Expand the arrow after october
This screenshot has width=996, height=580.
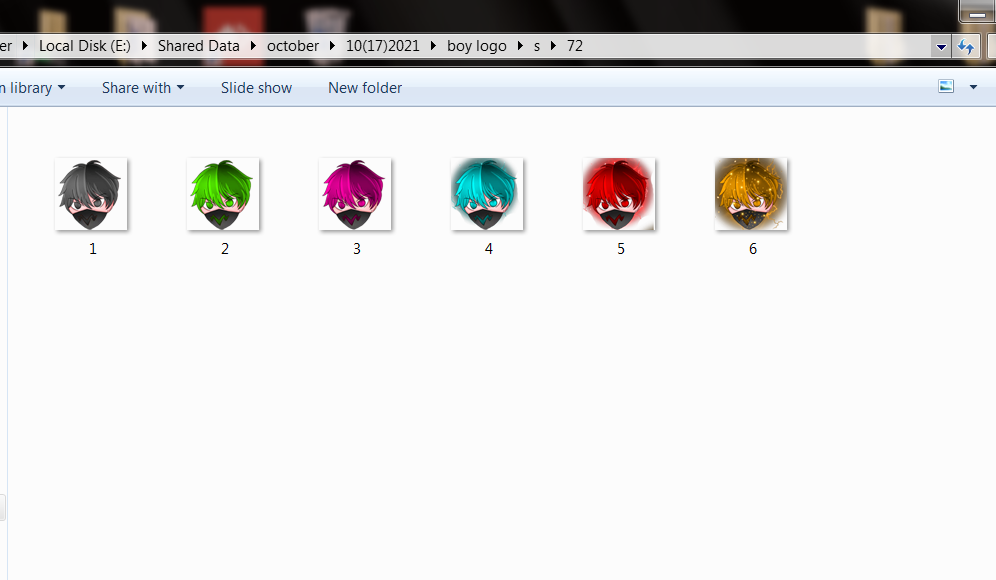click(x=332, y=46)
